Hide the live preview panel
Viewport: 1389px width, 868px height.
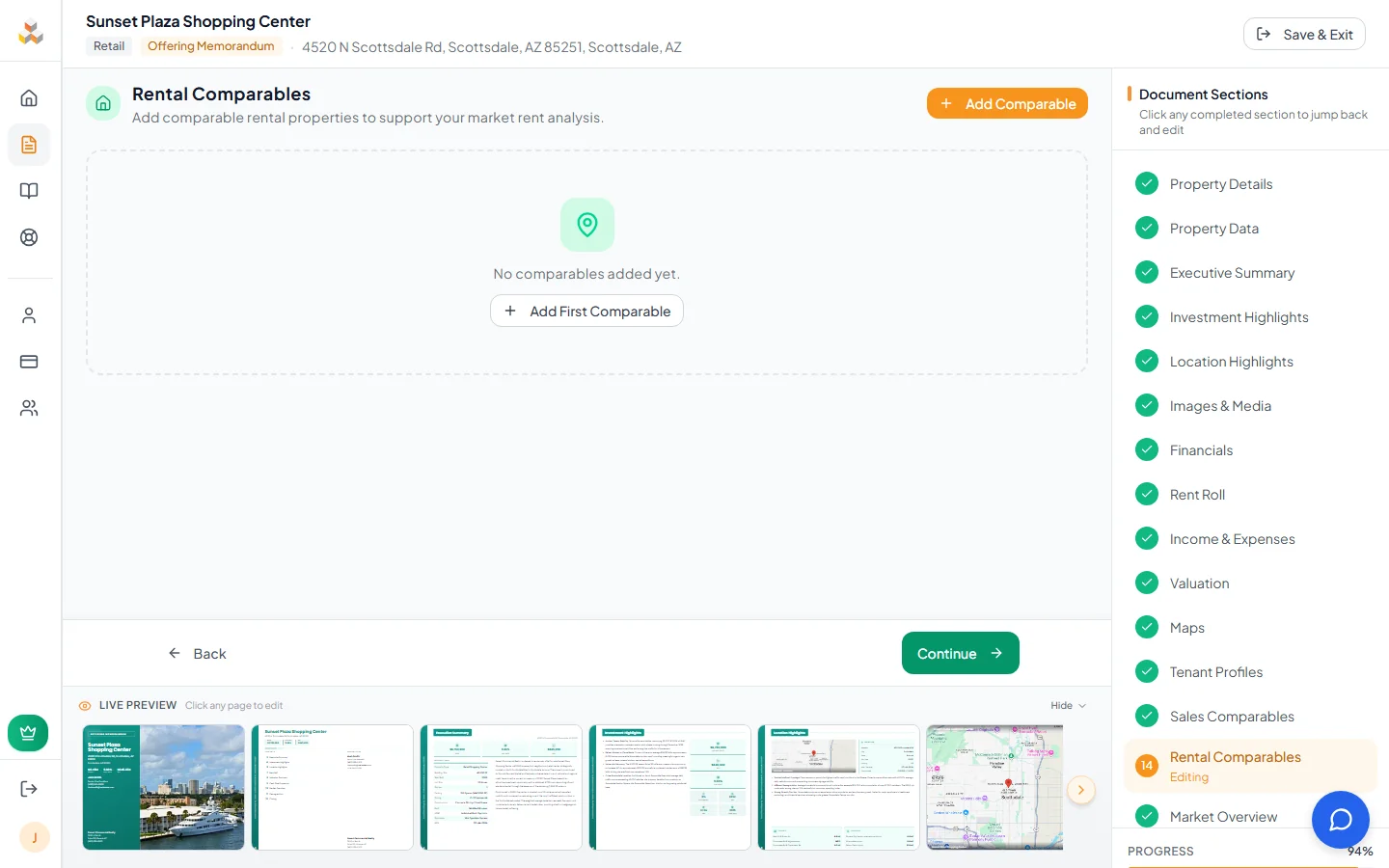[x=1060, y=705]
